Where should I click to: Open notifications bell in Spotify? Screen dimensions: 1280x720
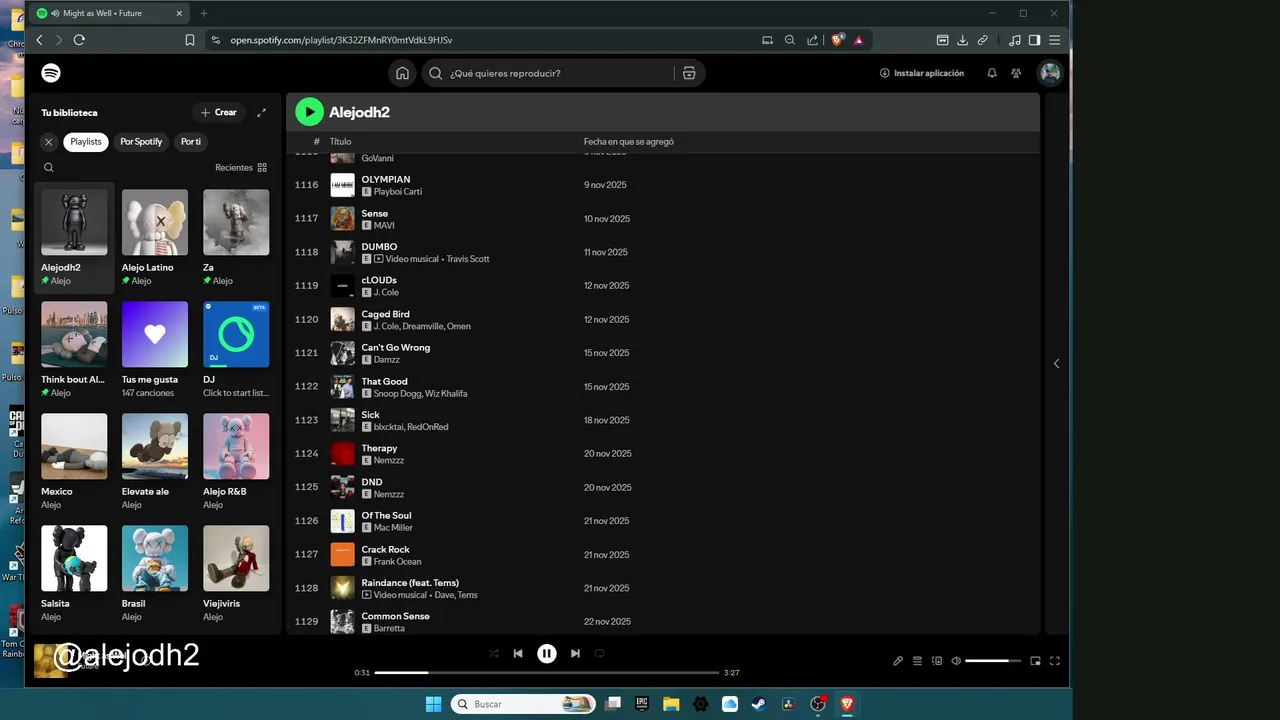(992, 73)
